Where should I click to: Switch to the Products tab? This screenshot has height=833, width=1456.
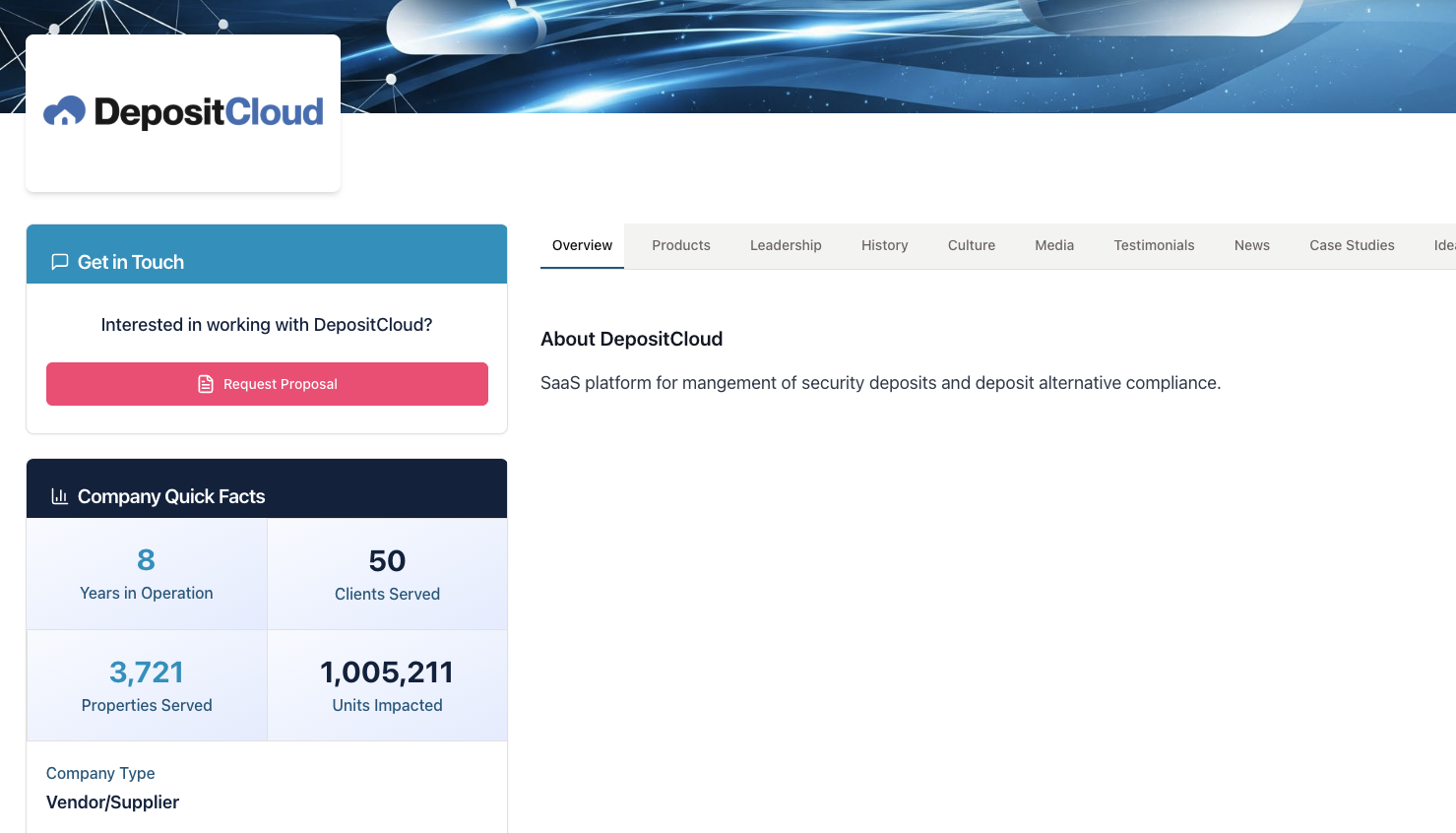pos(681,245)
